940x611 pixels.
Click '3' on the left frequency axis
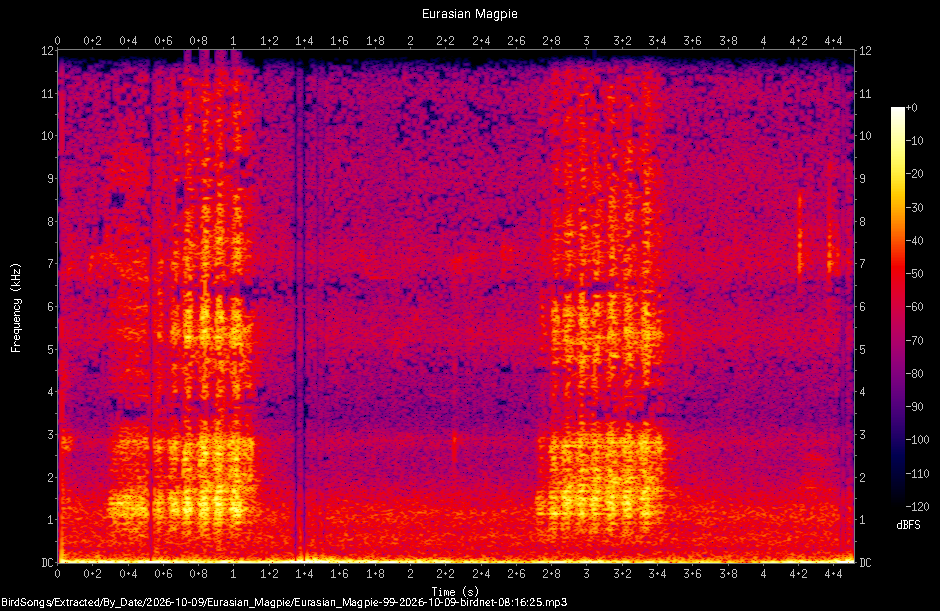tap(50, 434)
